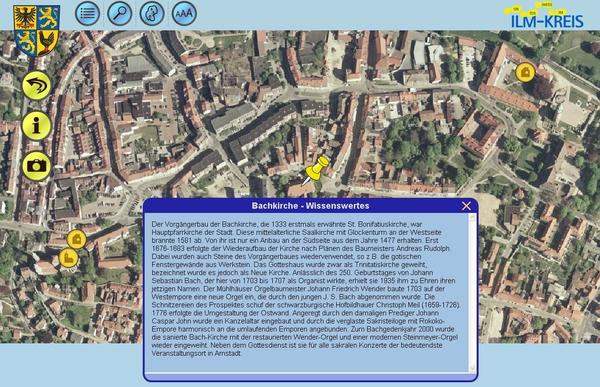Open the ILM-KREIS logo link
This screenshot has height=387, width=600.
545,16
